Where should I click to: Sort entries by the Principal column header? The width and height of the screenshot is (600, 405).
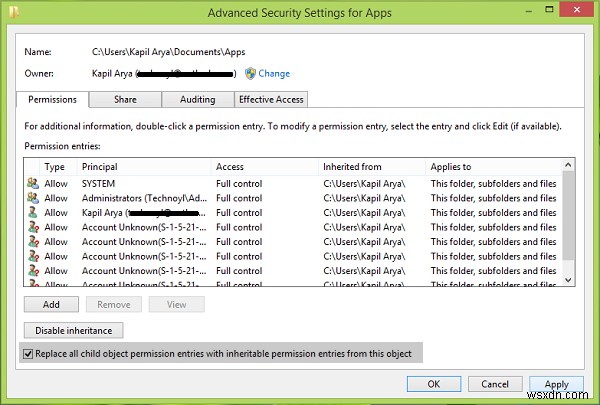(145, 167)
